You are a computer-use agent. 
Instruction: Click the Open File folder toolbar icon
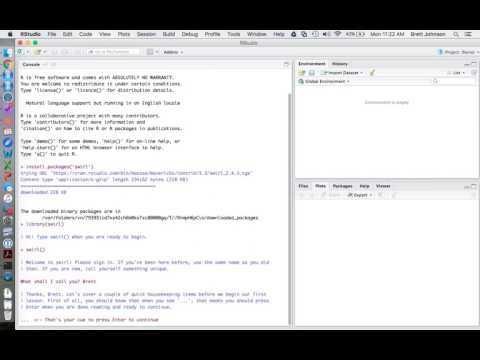point(39,52)
